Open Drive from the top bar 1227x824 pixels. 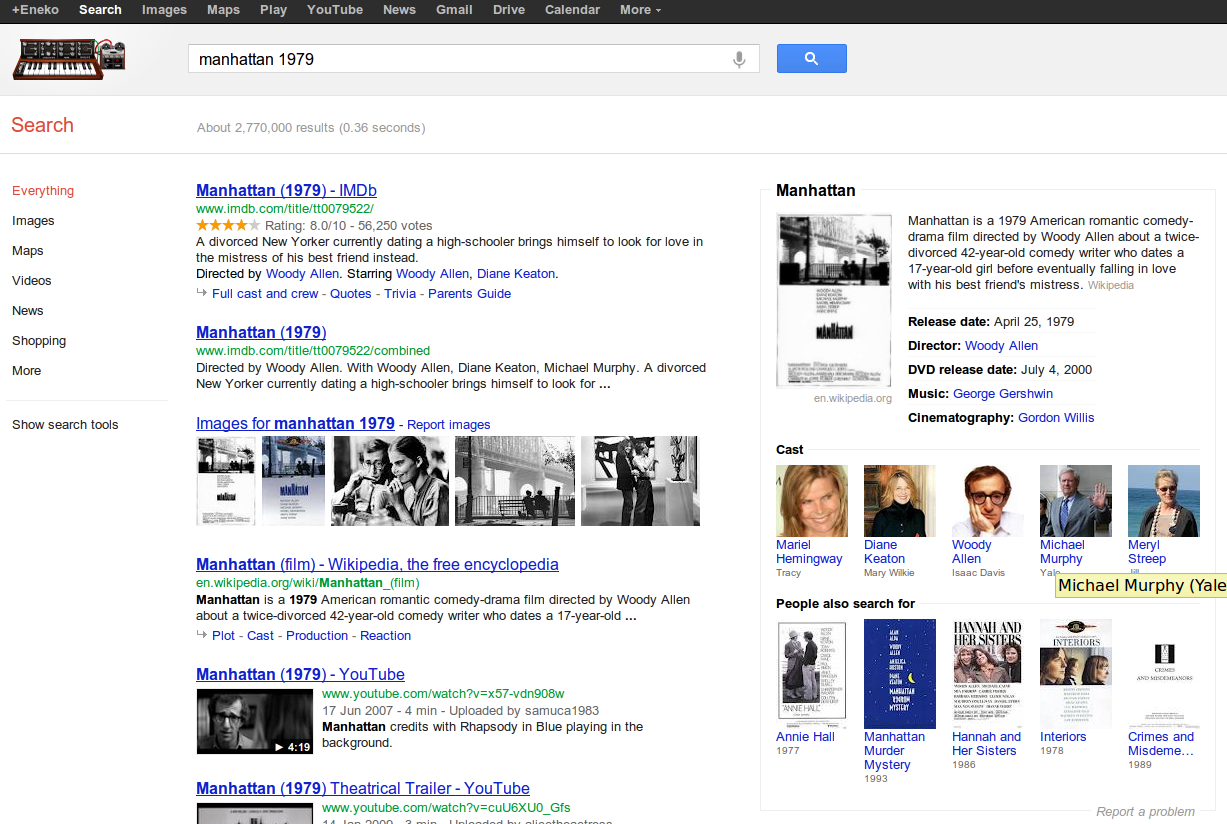pos(509,10)
